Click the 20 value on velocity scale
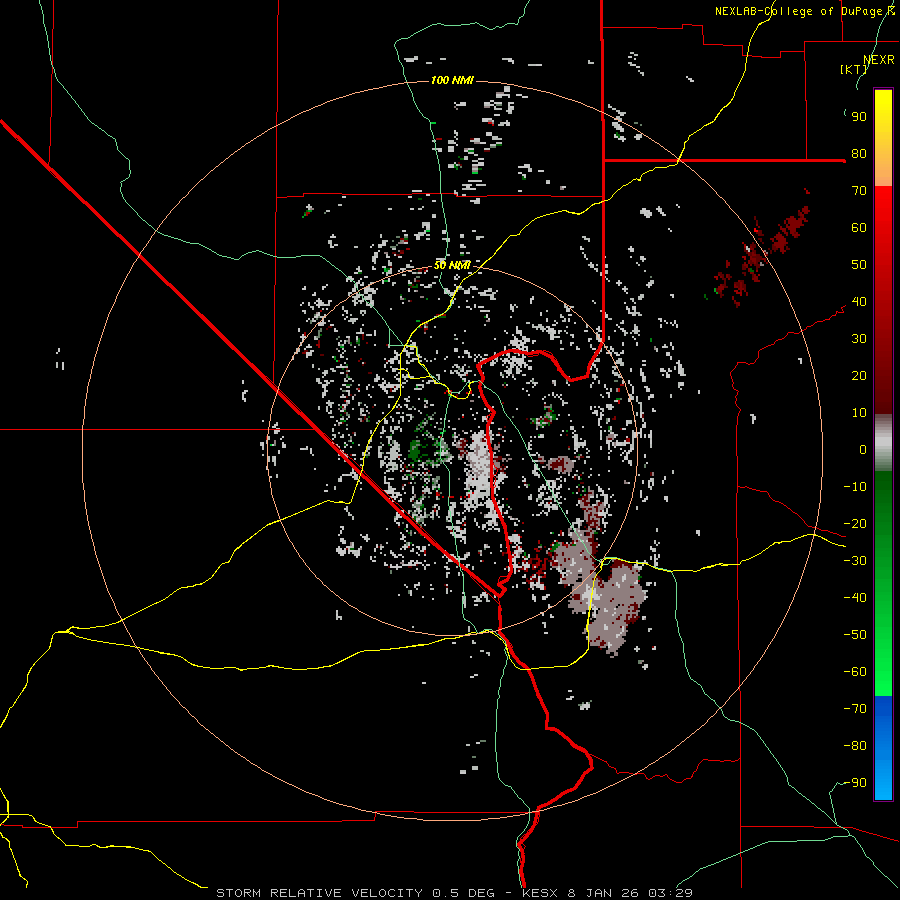Viewport: 900px width, 900px height. tap(859, 376)
